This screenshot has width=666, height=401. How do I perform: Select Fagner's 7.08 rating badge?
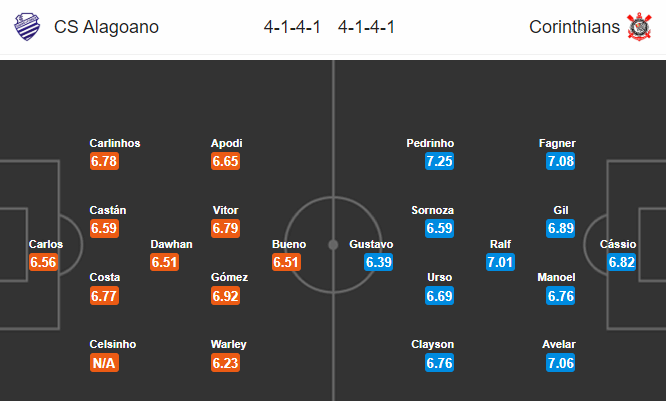pos(561,161)
